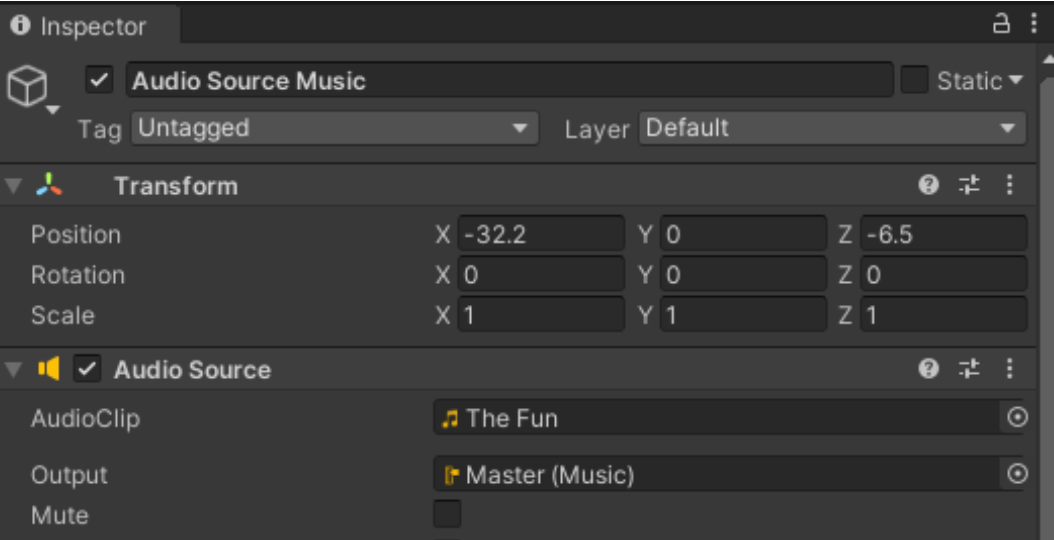
Task: Open the Inspector panel kebab menu
Action: tap(1033, 26)
